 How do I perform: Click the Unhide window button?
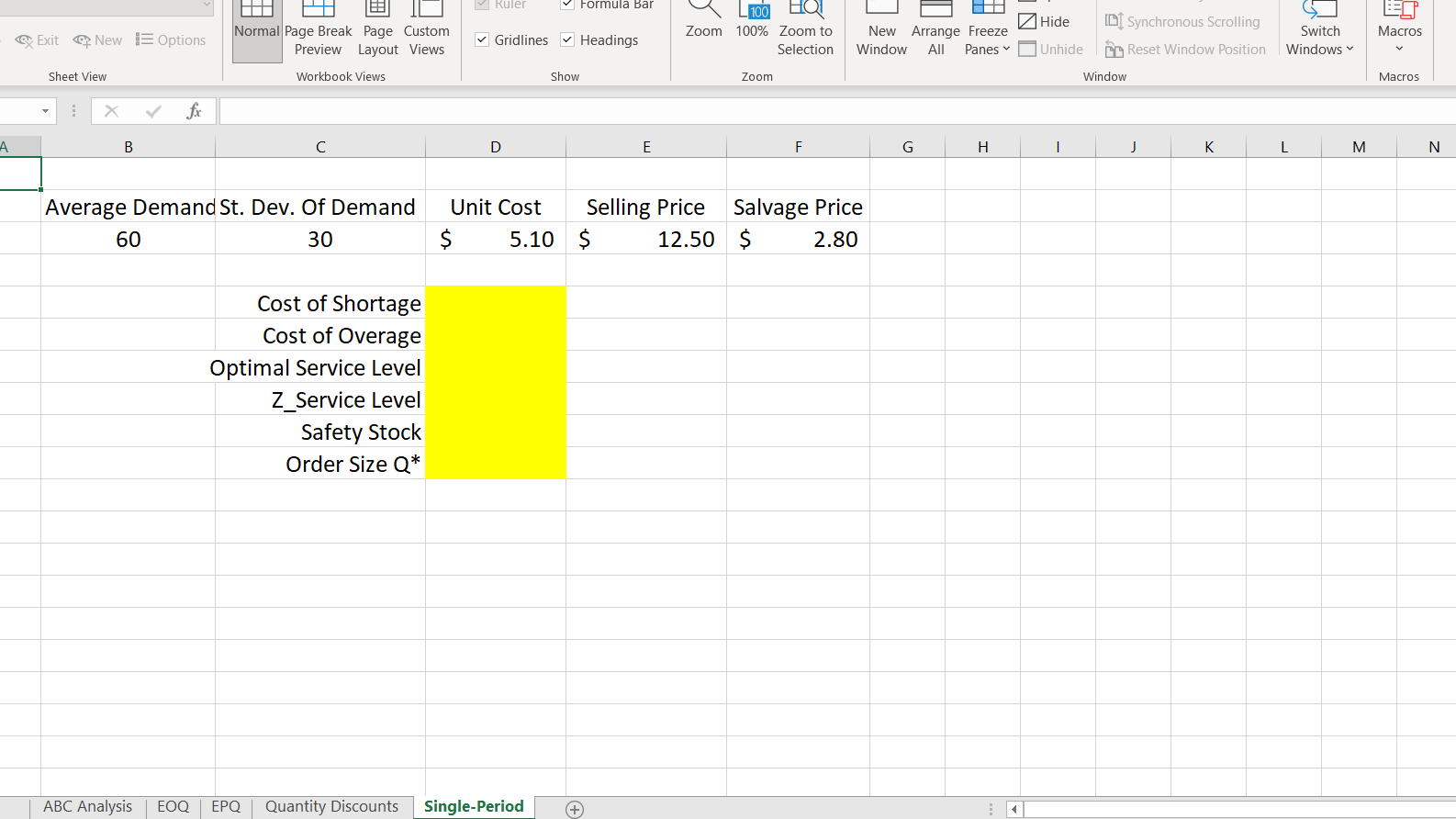click(1051, 50)
